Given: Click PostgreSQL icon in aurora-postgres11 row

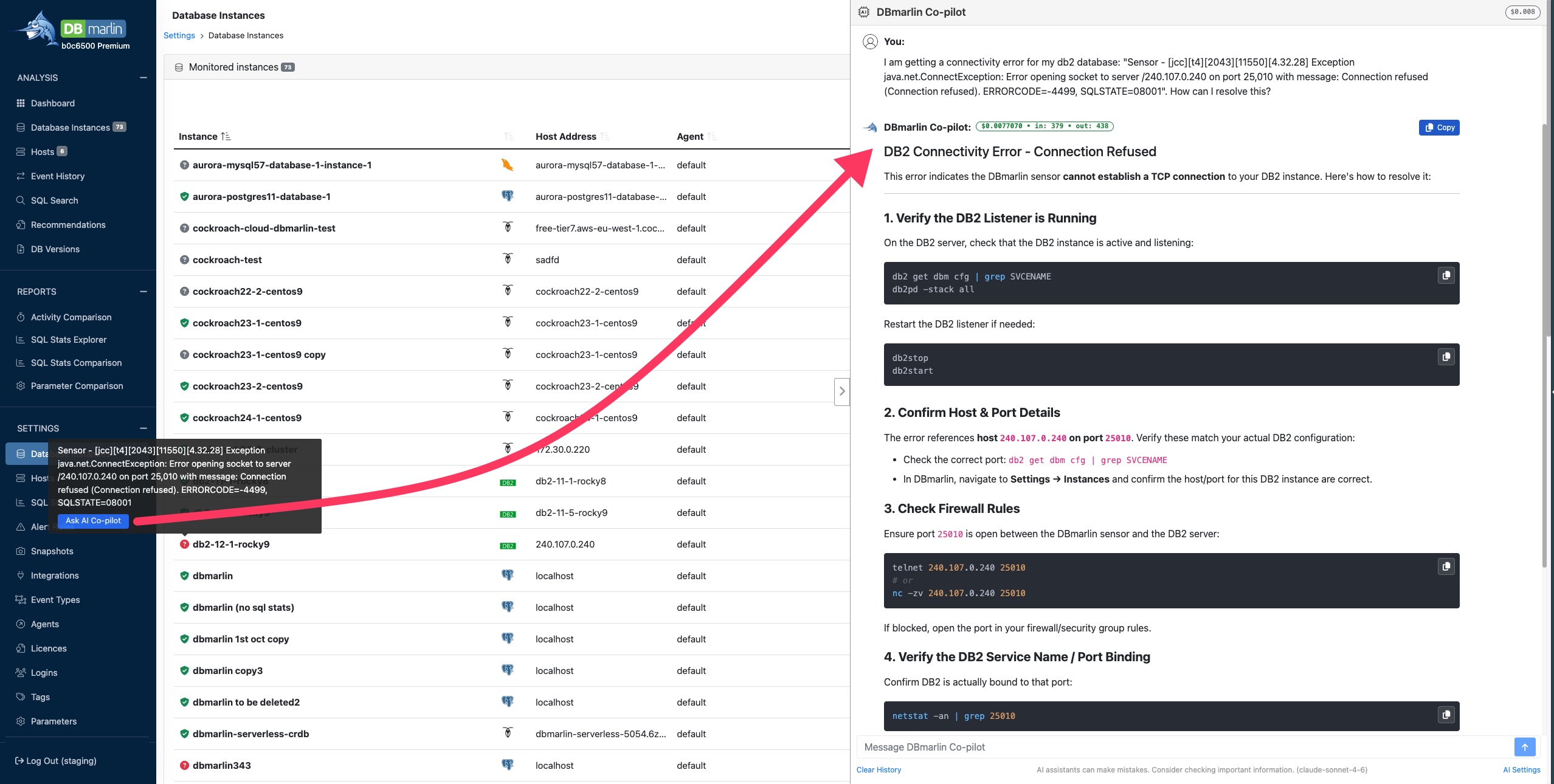Looking at the screenshot, I should (x=507, y=196).
